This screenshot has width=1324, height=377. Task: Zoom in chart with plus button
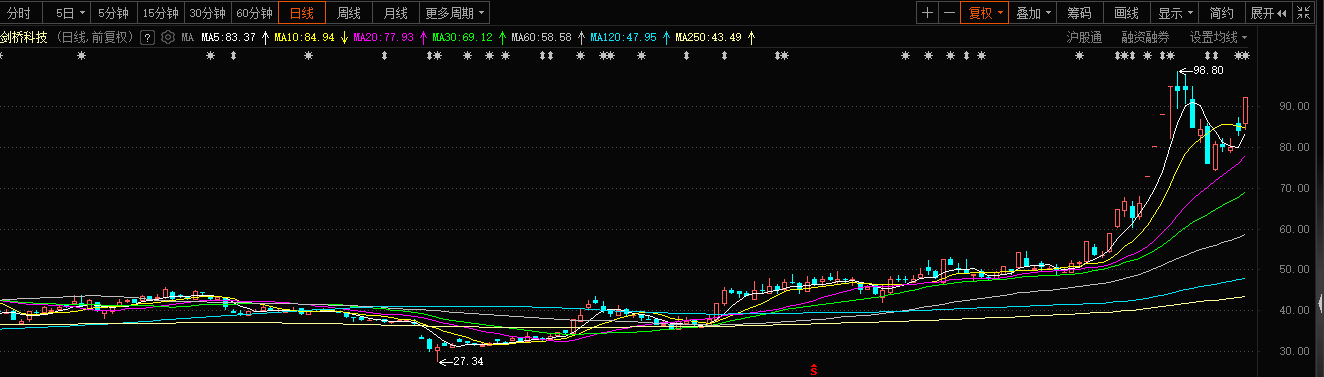pyautogui.click(x=927, y=13)
